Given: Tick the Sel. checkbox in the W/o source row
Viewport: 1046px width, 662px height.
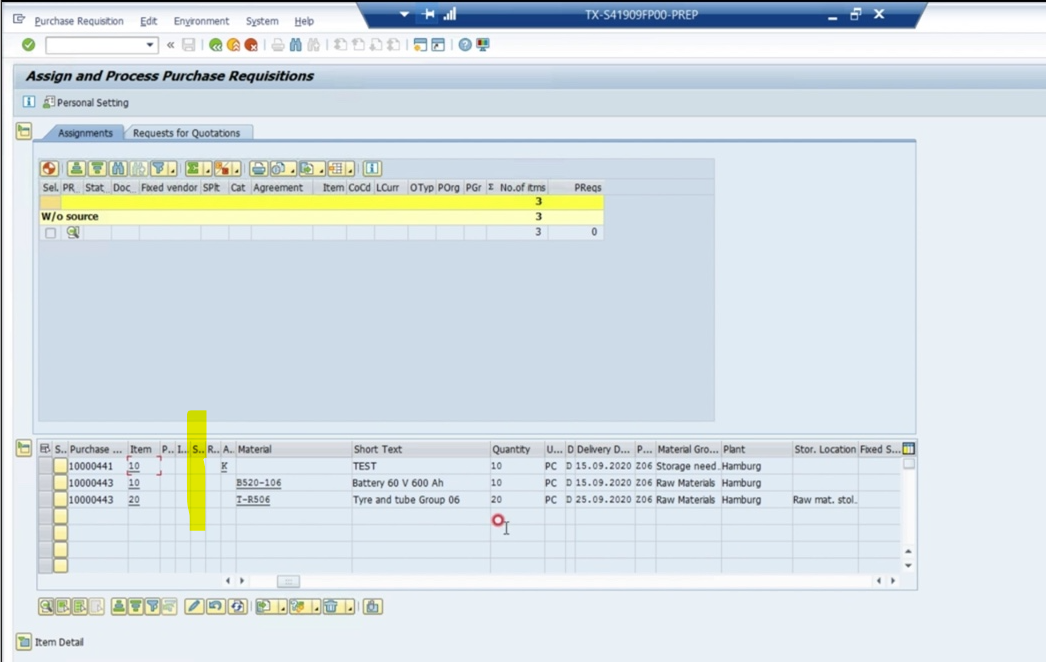Looking at the screenshot, I should click(x=51, y=233).
